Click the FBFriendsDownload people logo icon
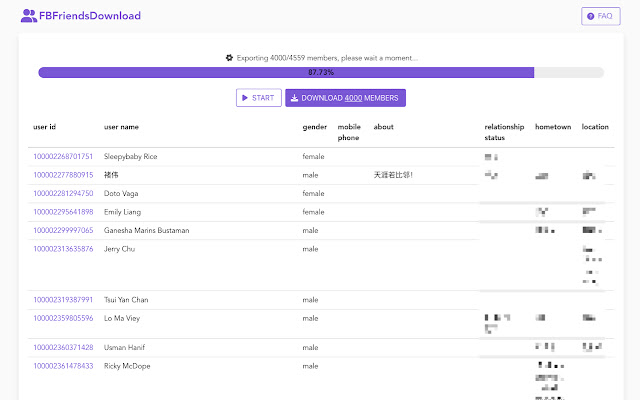The width and height of the screenshot is (640, 400). [28, 16]
